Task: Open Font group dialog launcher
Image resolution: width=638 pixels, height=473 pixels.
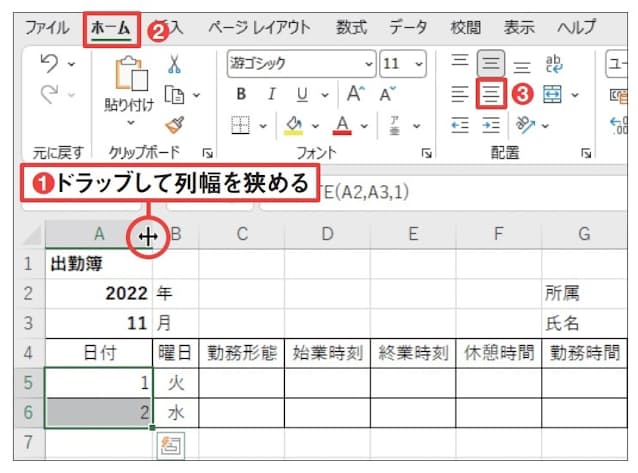Action: pyautogui.click(x=426, y=153)
